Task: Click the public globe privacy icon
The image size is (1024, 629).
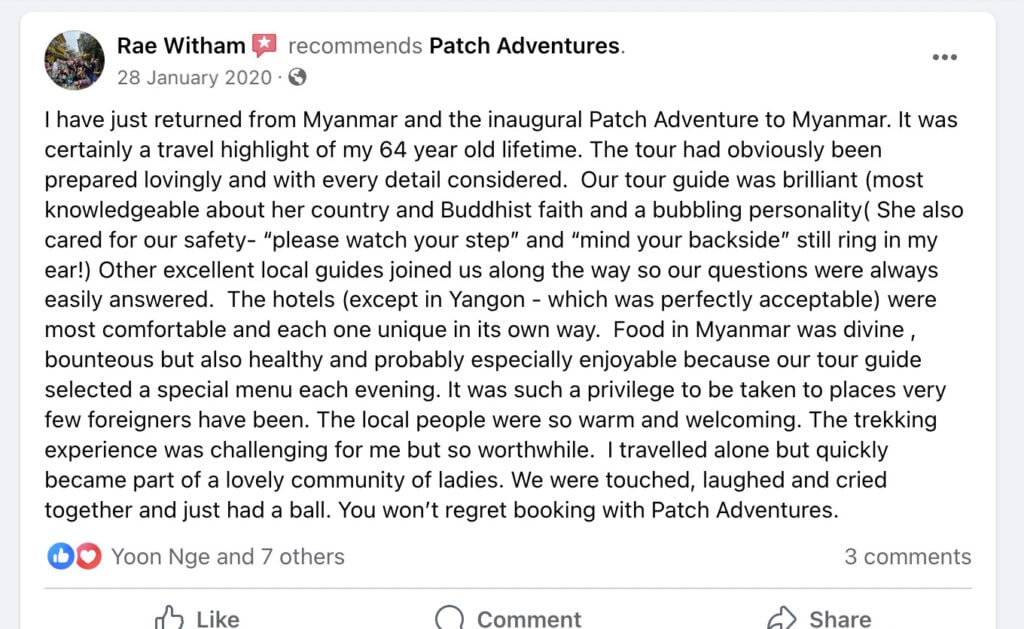Action: coord(297,77)
